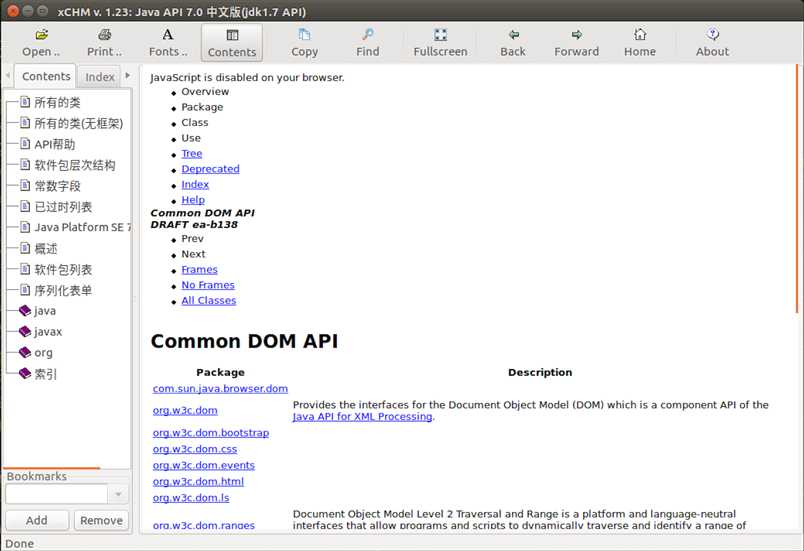
Task: Open the Bookmarks combo box dropdown
Action: coord(118,494)
